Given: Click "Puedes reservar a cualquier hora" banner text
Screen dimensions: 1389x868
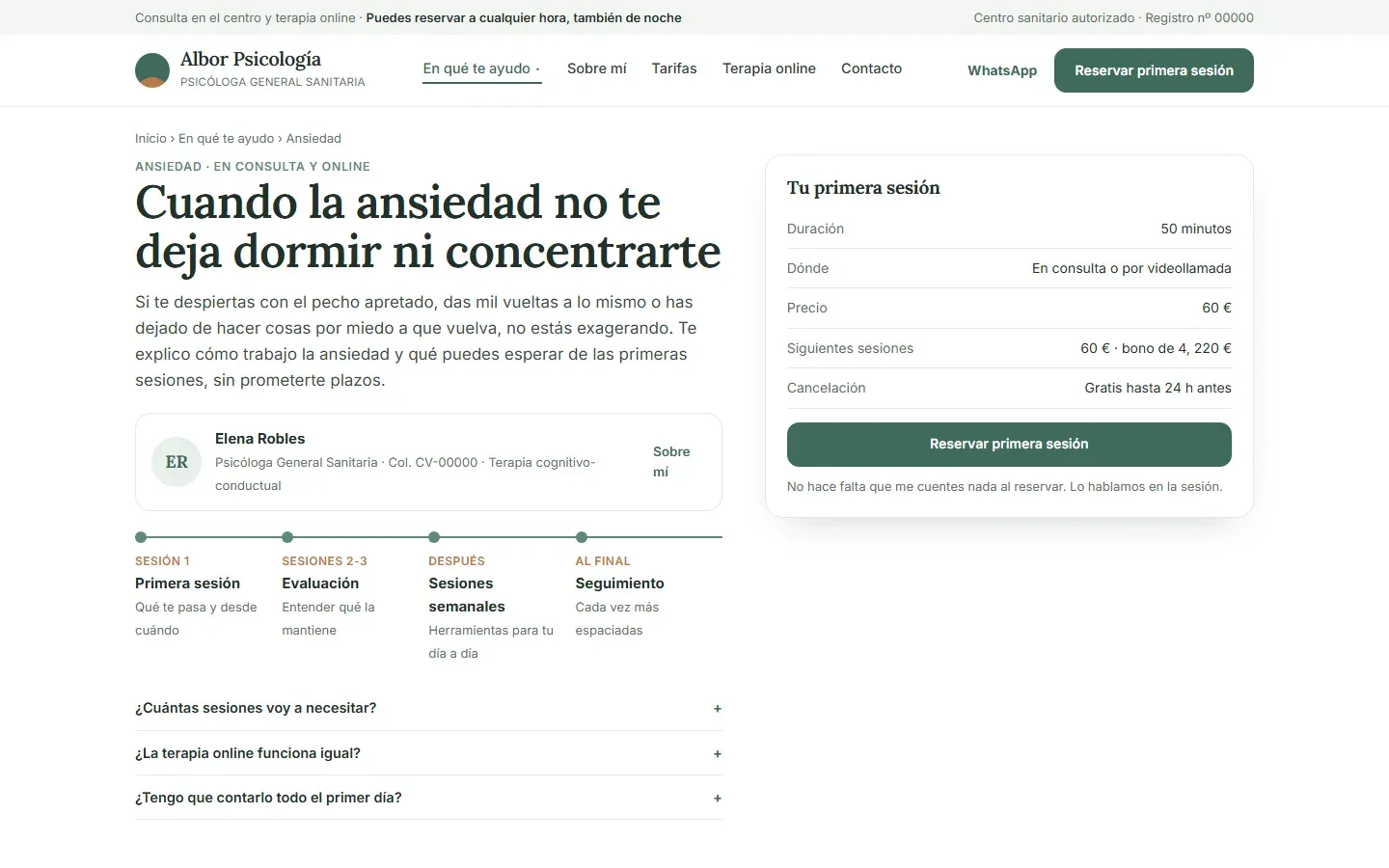Looking at the screenshot, I should (524, 17).
